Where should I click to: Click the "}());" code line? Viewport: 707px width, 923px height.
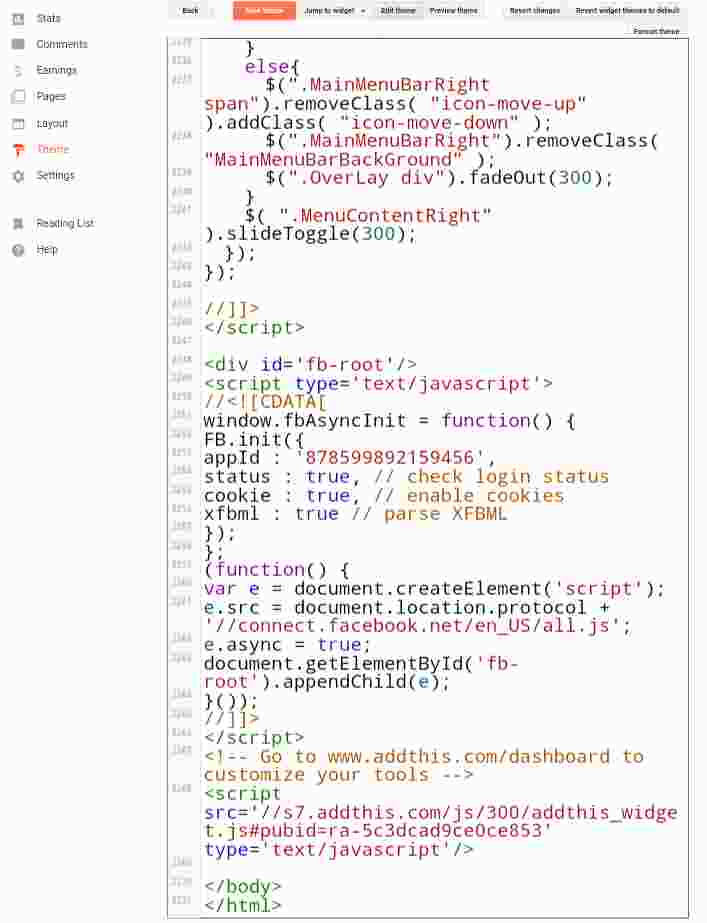(231, 701)
